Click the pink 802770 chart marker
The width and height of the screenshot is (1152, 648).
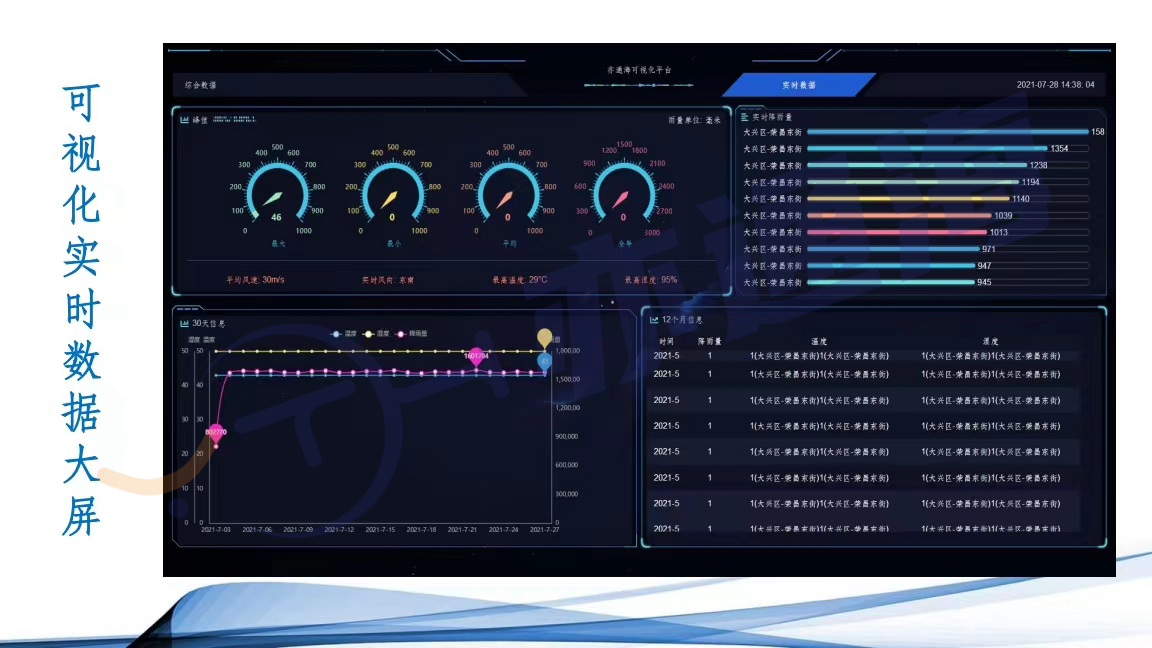click(216, 433)
